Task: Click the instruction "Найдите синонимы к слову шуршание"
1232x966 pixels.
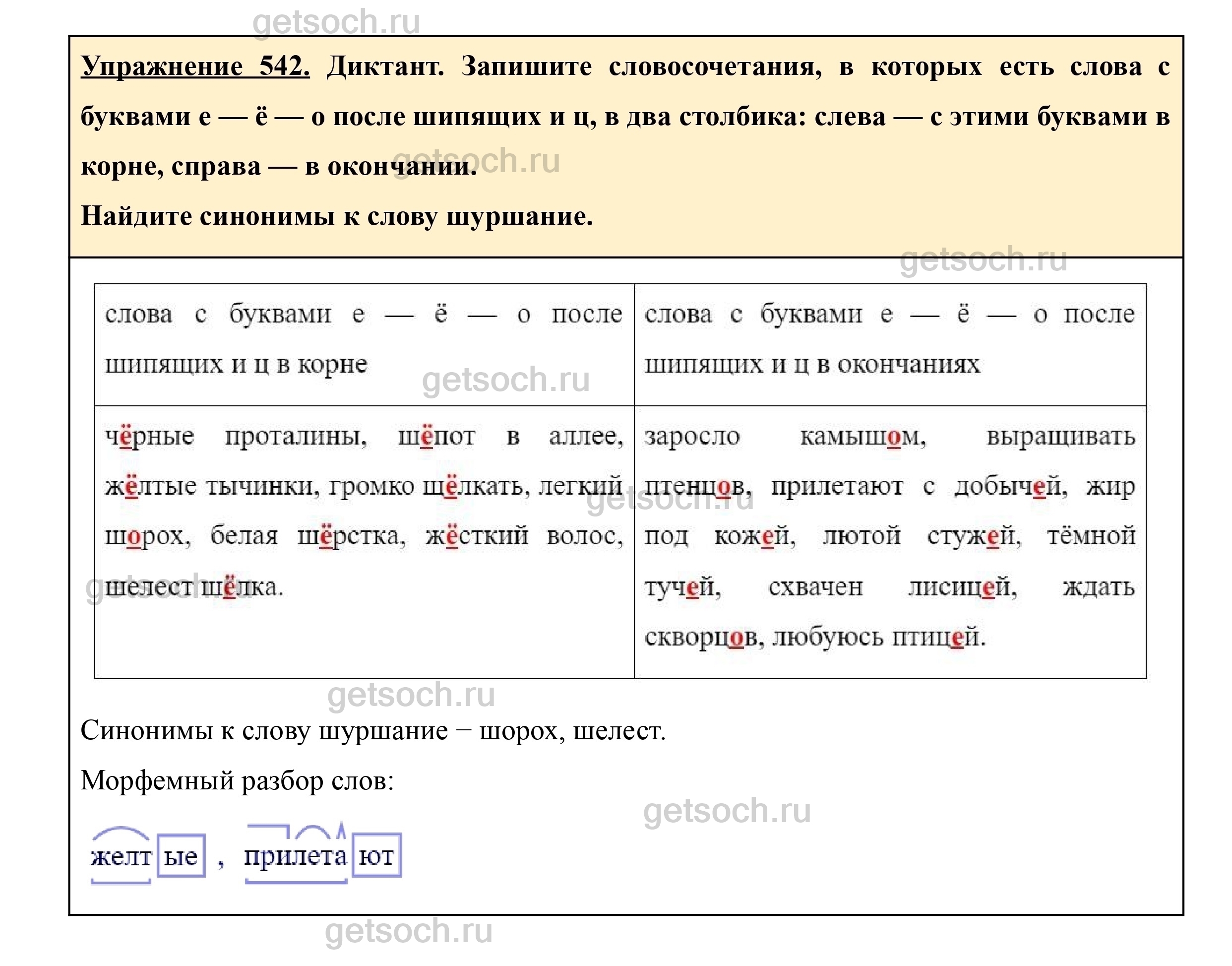Action: click(337, 215)
